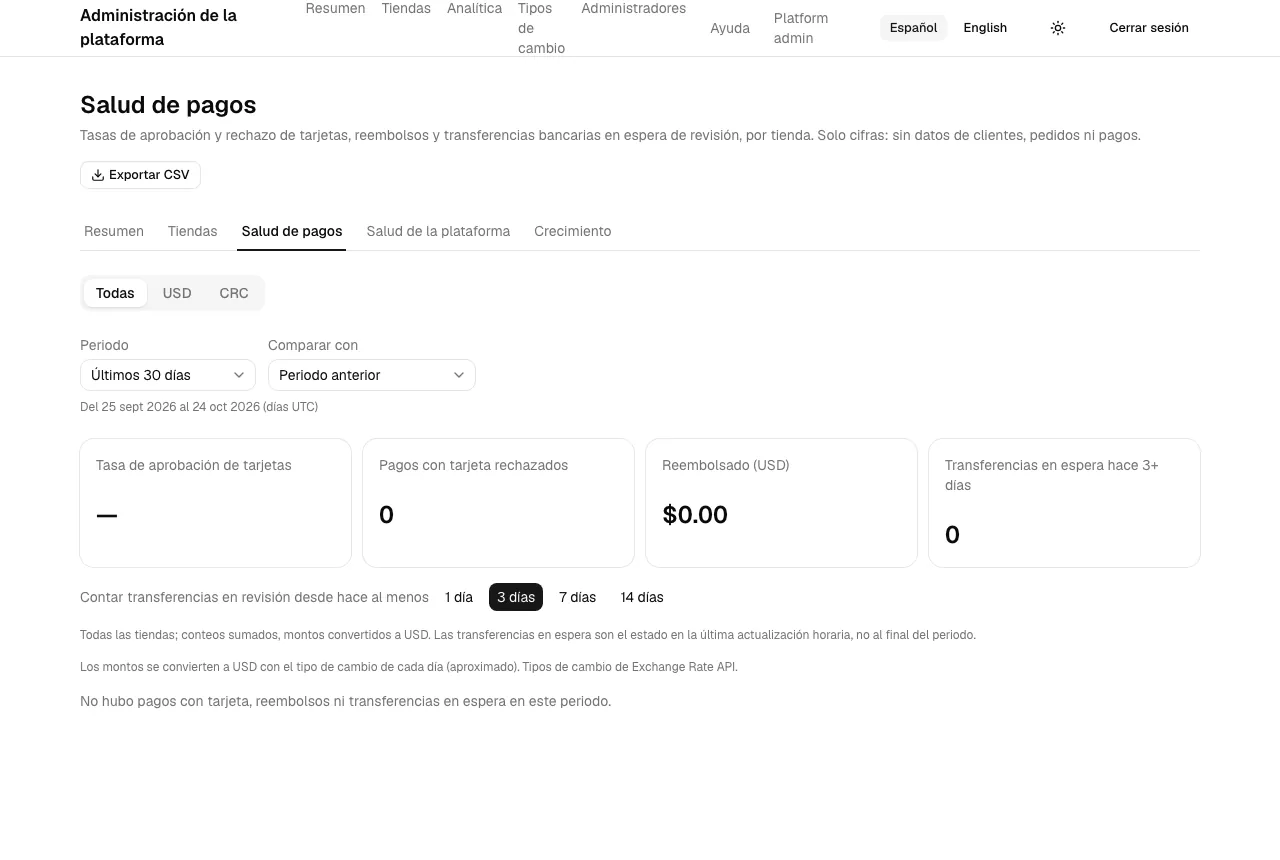
Task: Set review threshold to 7 días
Action: tap(577, 597)
